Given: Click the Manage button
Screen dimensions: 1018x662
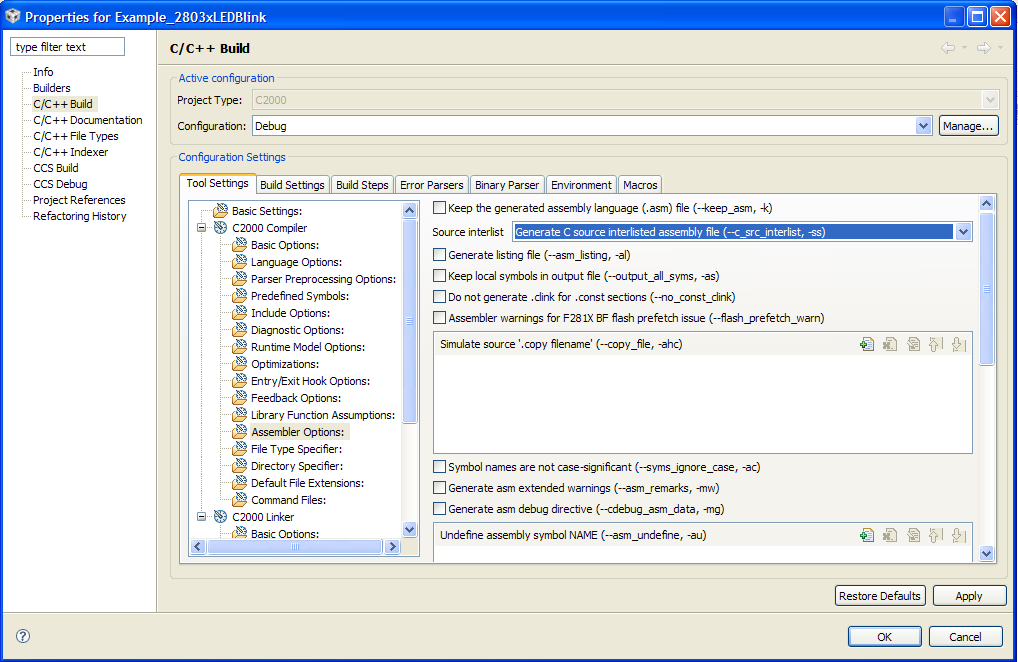Looking at the screenshot, I should [969, 124].
